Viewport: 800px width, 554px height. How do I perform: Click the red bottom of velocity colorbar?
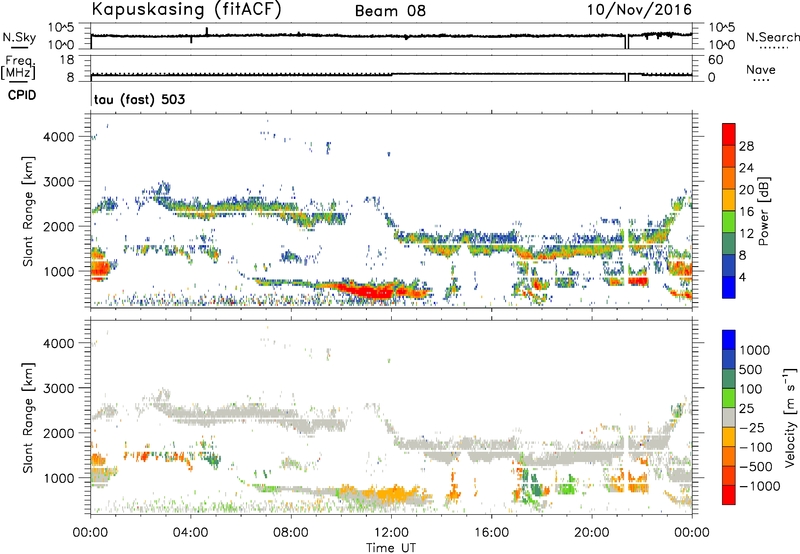tap(729, 495)
